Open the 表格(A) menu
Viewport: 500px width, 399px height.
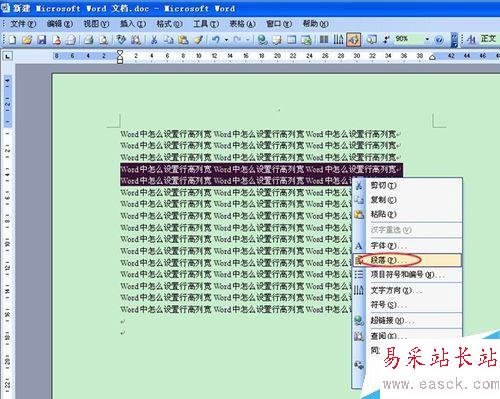[x=243, y=24]
